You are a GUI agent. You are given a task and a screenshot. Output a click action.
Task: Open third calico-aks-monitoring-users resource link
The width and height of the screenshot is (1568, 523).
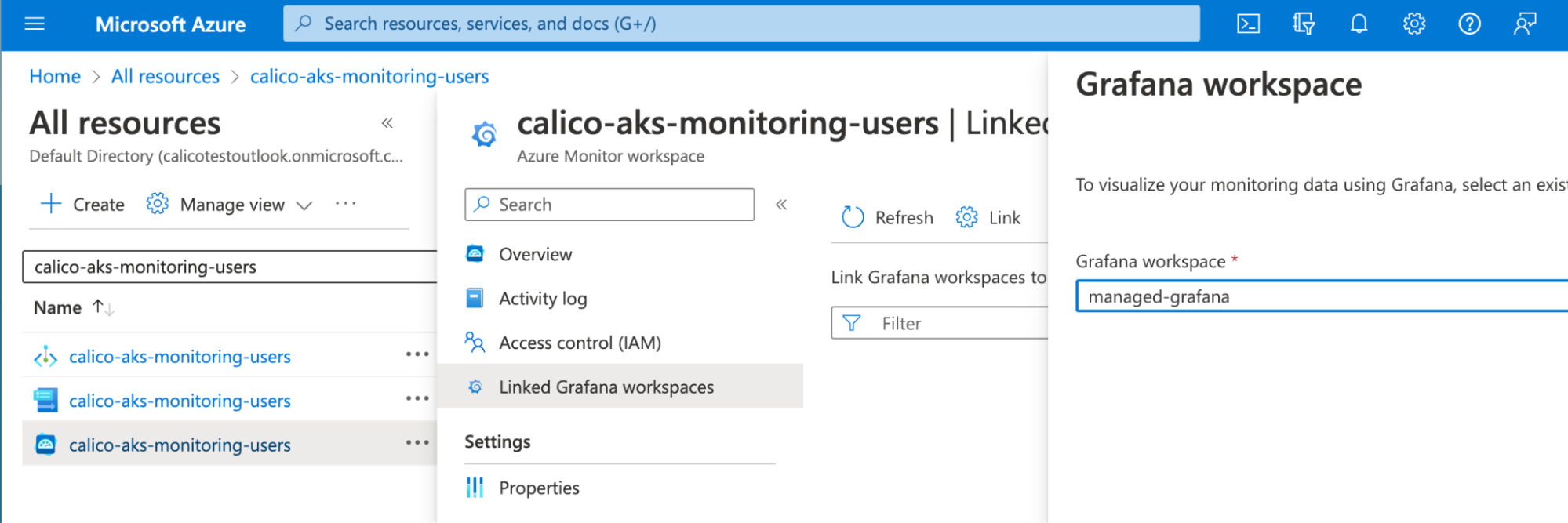[x=180, y=445]
